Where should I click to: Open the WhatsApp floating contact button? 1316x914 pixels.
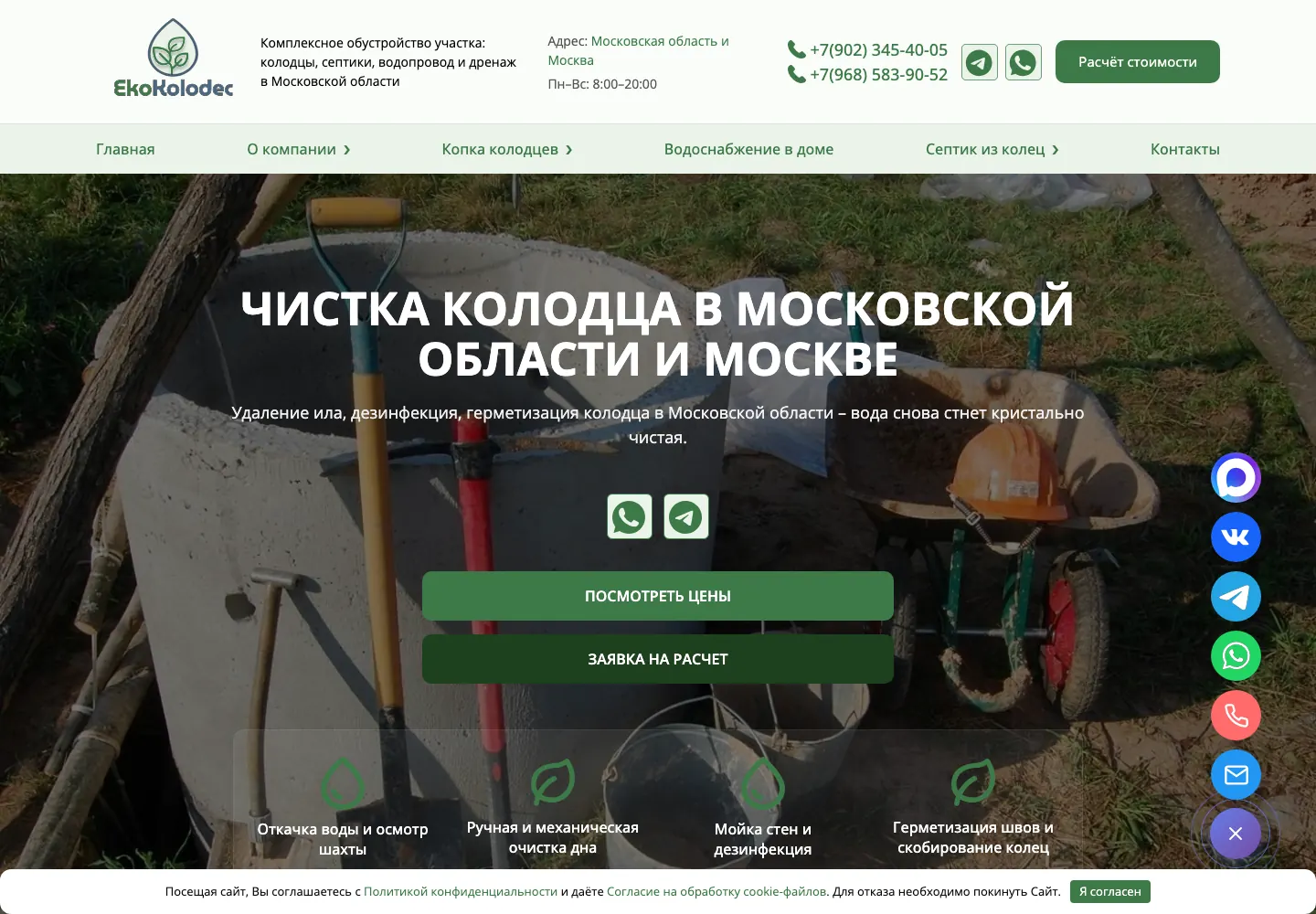[1236, 655]
